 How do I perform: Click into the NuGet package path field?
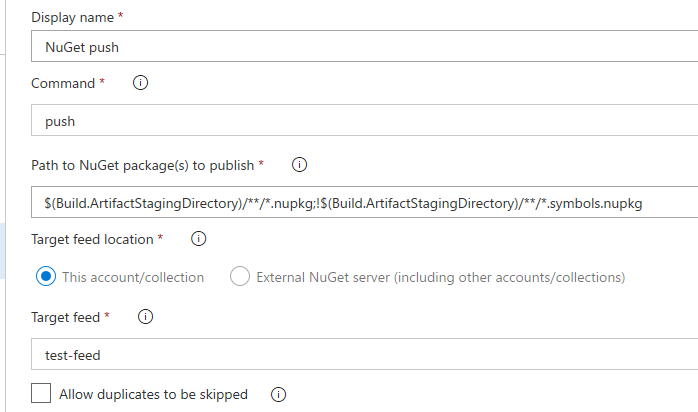click(365, 202)
